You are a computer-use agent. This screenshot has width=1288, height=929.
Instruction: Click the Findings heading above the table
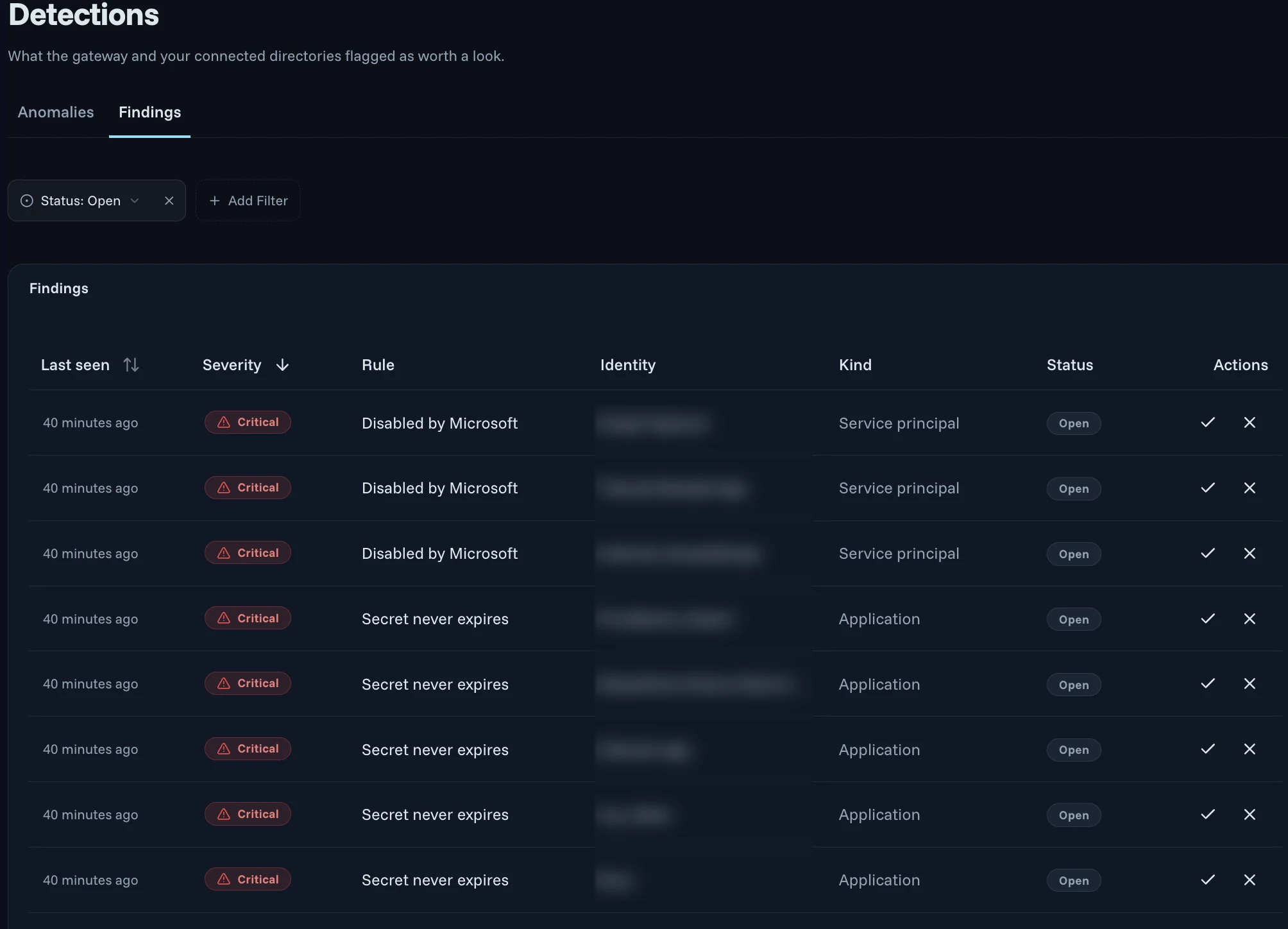coord(59,288)
